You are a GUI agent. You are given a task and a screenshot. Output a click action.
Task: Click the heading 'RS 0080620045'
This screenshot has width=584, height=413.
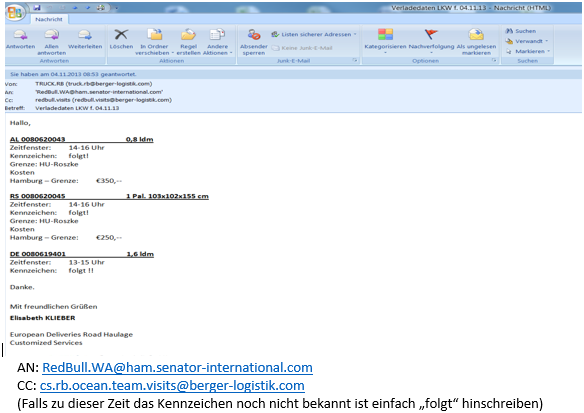pos(37,196)
